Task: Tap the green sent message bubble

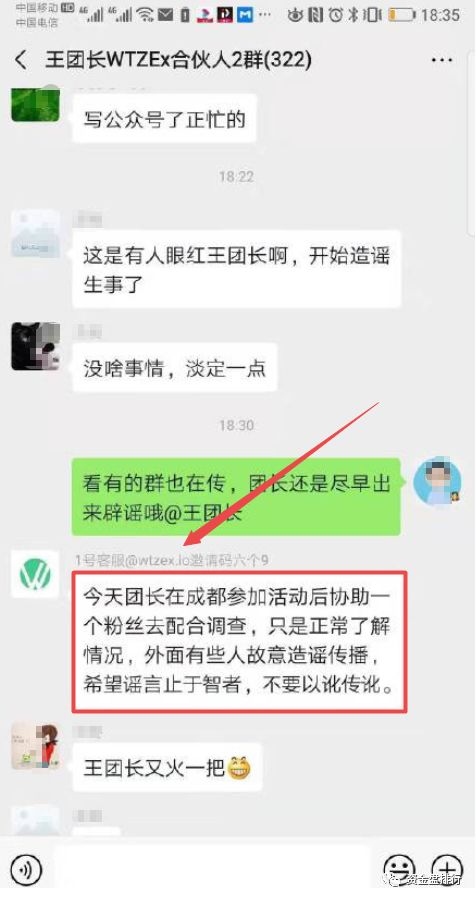Action: [236, 496]
